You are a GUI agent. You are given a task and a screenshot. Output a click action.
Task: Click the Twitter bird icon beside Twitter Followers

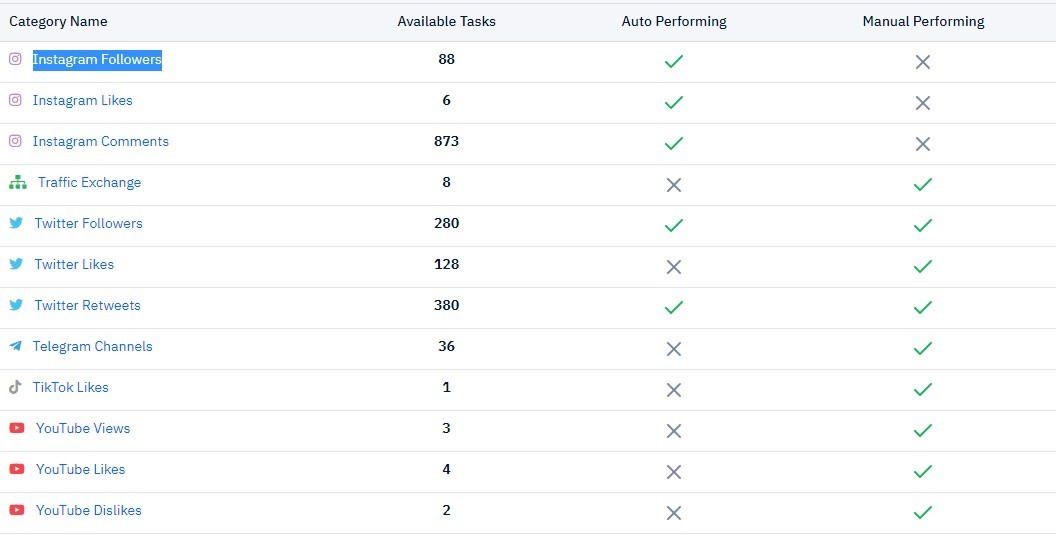coord(16,223)
